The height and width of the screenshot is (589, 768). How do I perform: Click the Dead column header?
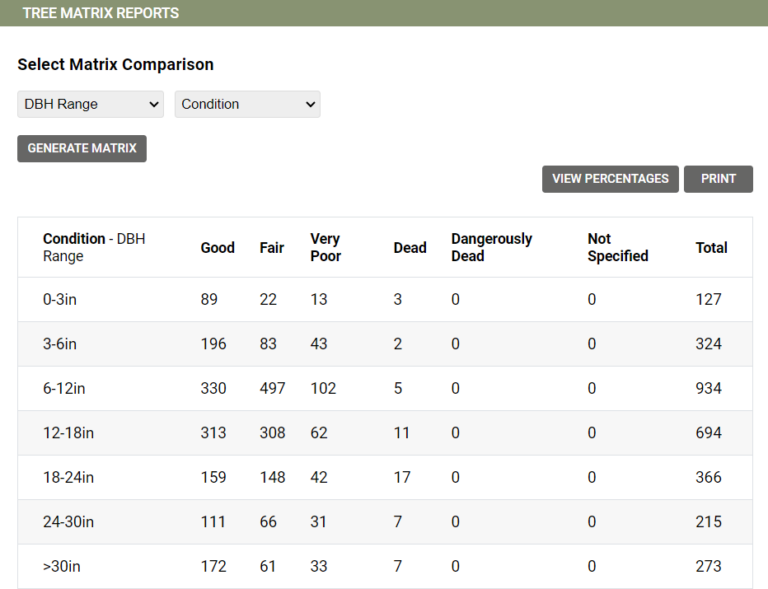410,248
